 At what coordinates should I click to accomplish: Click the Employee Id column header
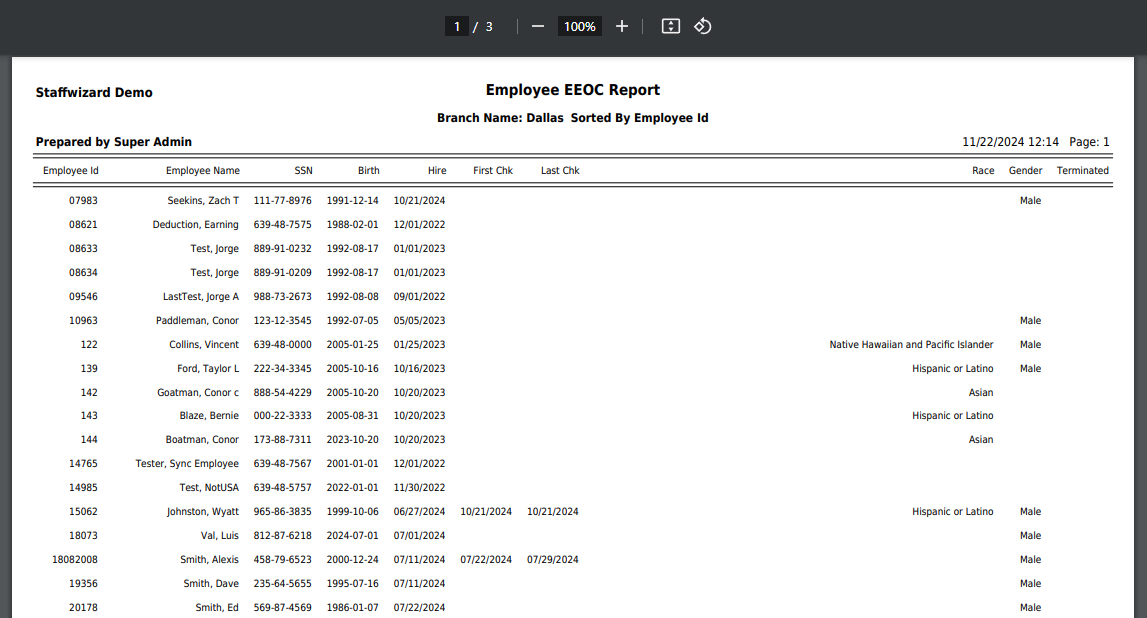pos(70,171)
